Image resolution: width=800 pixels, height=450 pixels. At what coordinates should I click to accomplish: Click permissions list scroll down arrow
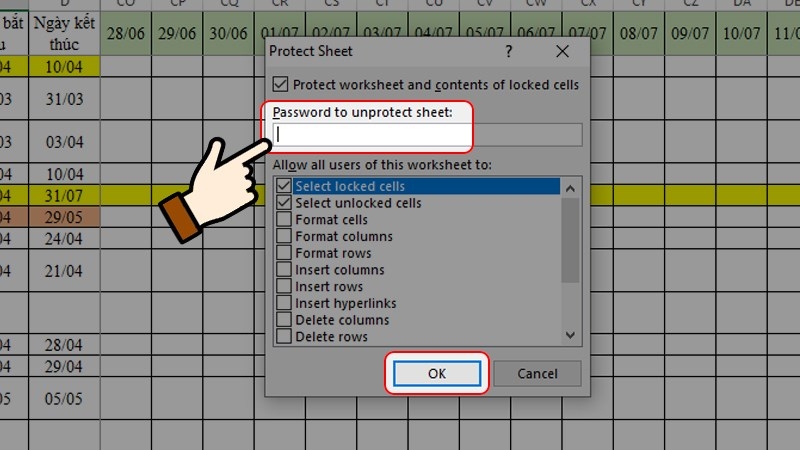click(570, 335)
